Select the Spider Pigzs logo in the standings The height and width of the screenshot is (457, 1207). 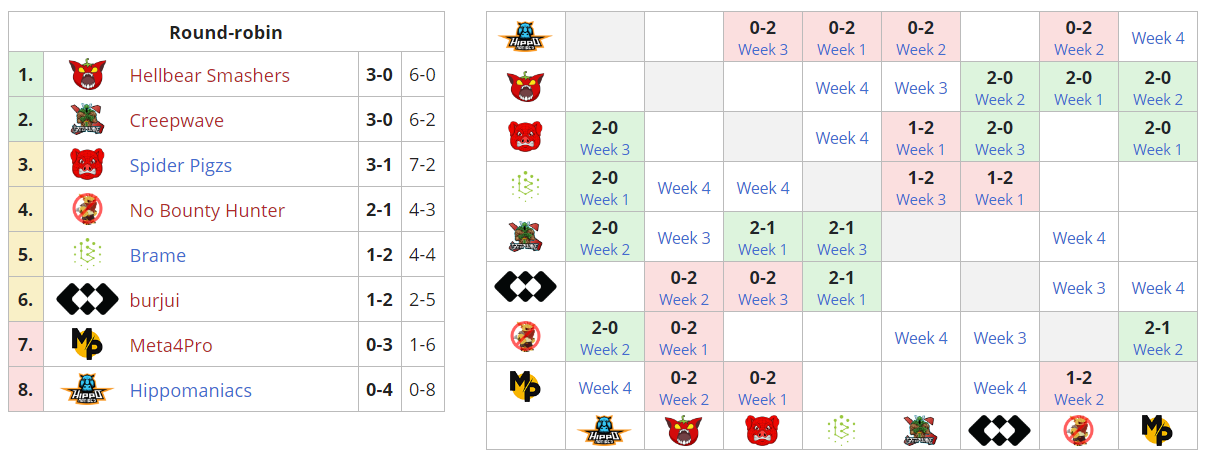click(x=87, y=165)
